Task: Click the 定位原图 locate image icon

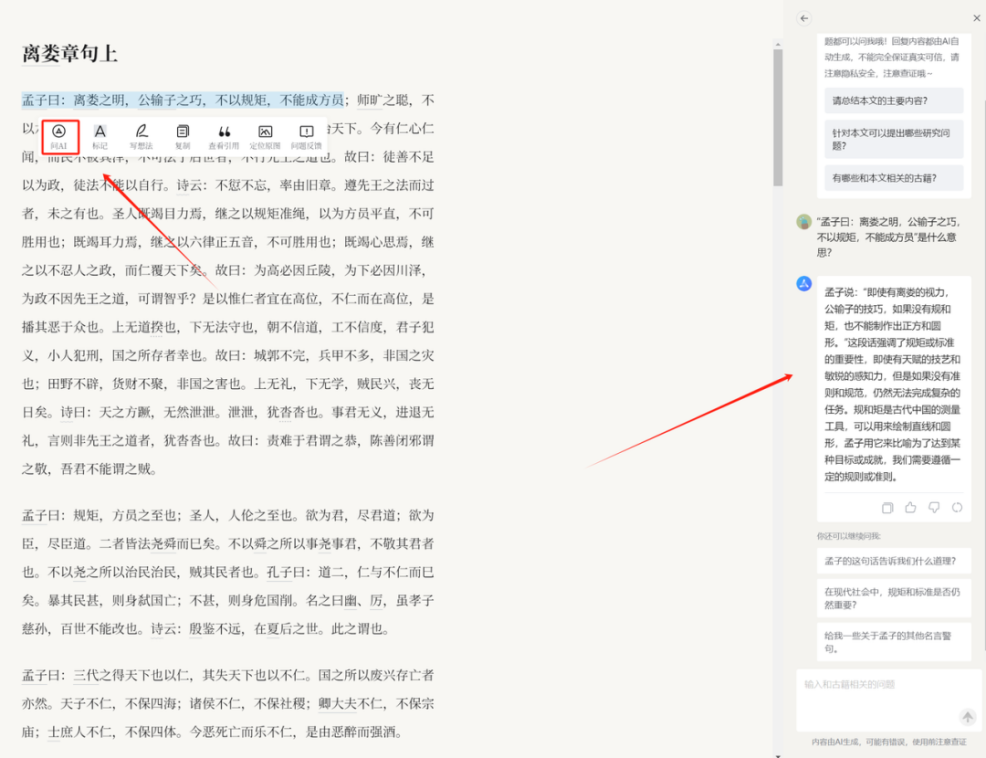Action: coord(265,135)
